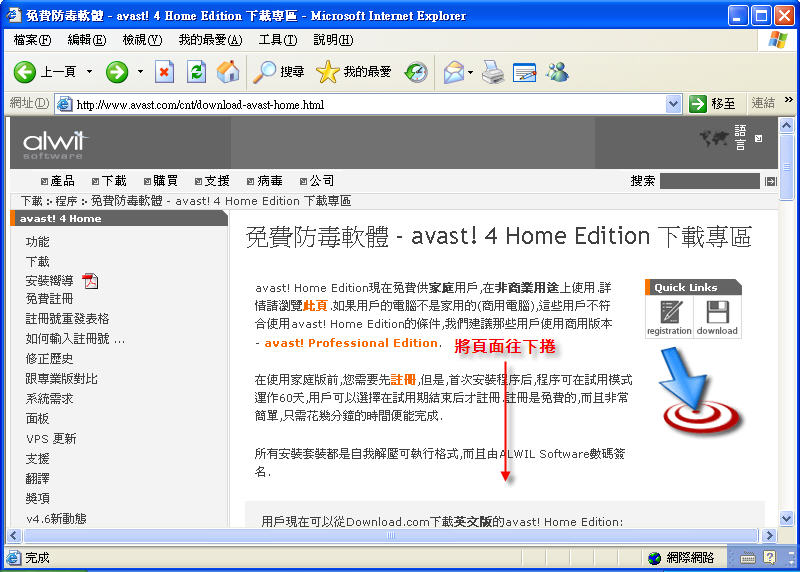800x572 pixels.
Task: Click the registration Quick Links icon
Action: pos(669,317)
